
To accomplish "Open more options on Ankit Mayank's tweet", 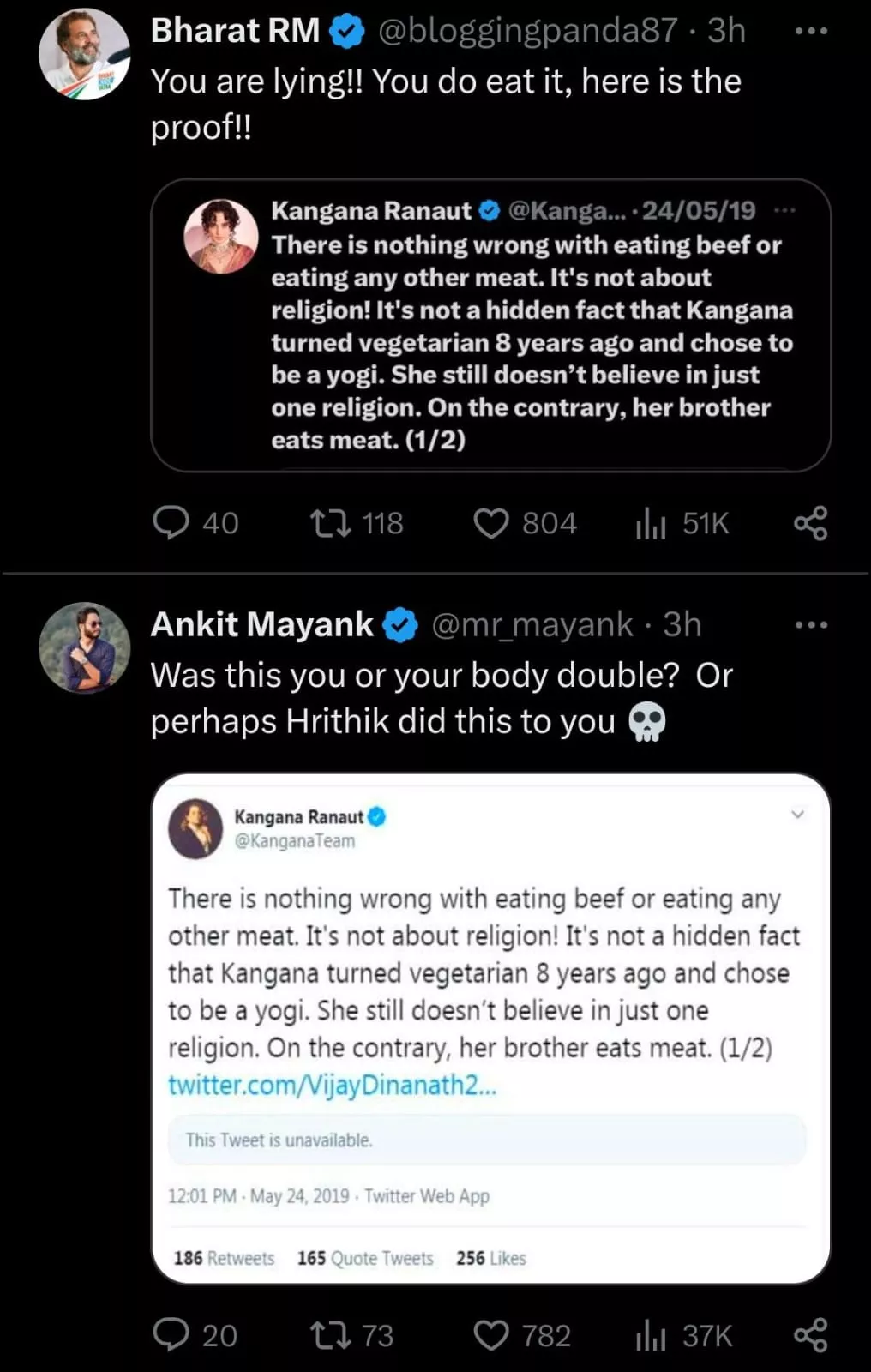I will point(811,625).
